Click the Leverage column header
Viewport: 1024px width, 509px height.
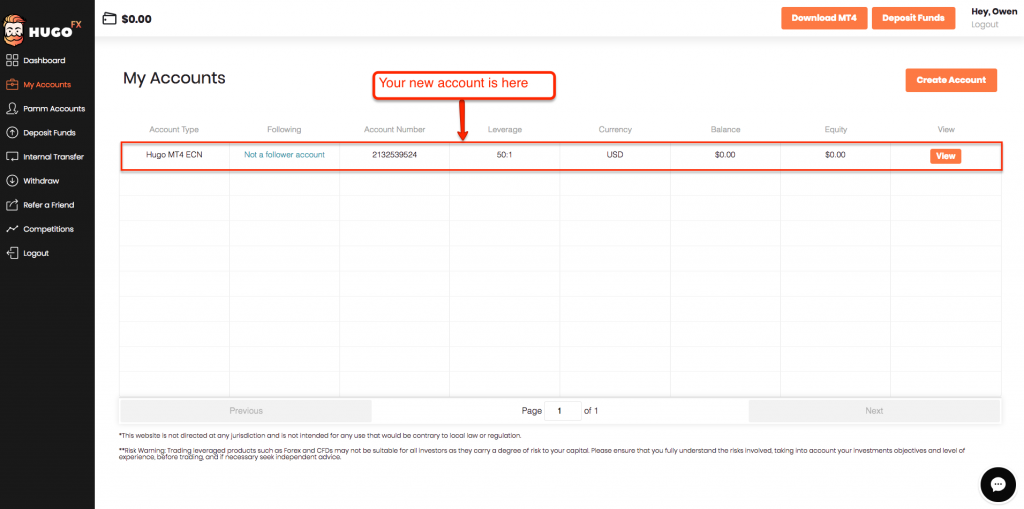point(505,129)
